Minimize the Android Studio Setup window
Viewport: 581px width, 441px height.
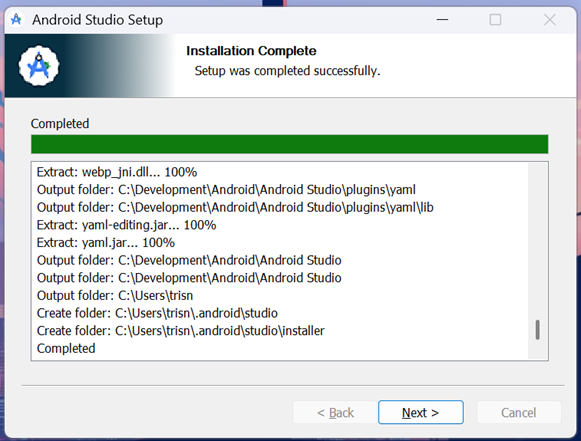(442, 19)
